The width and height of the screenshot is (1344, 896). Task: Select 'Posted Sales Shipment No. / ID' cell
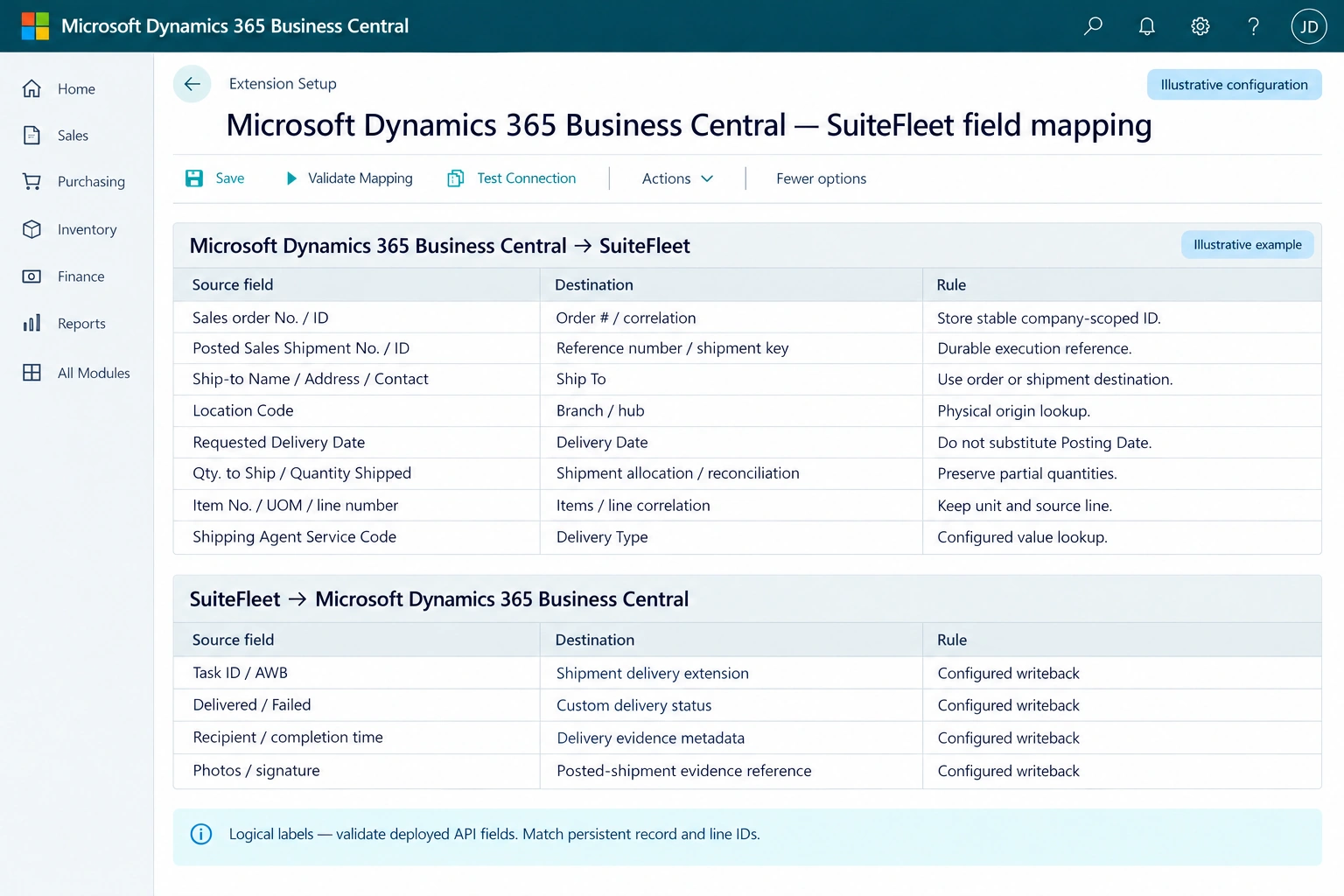(x=356, y=348)
